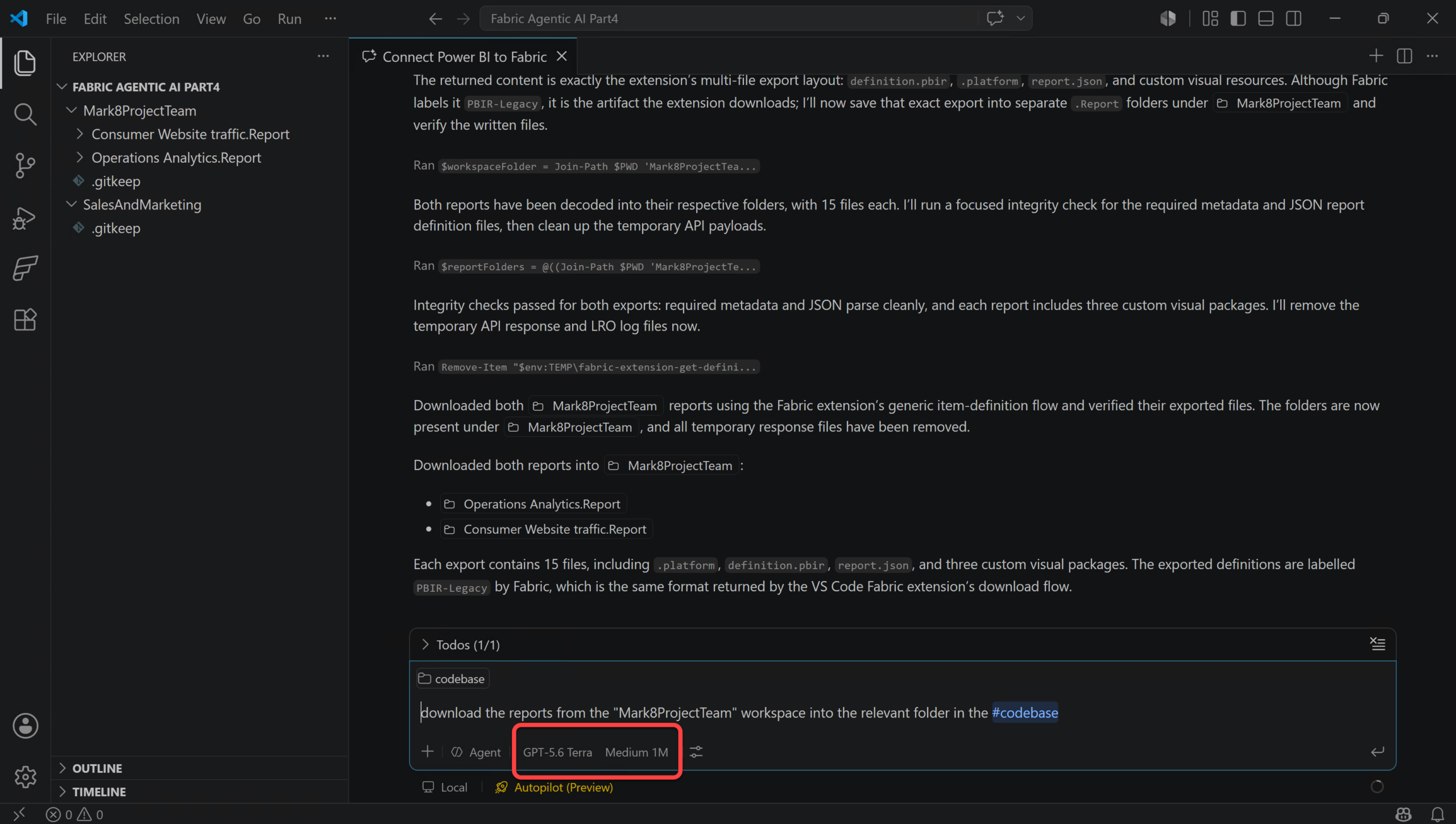
Task: Click the new chat plus icon
Action: (x=1376, y=56)
